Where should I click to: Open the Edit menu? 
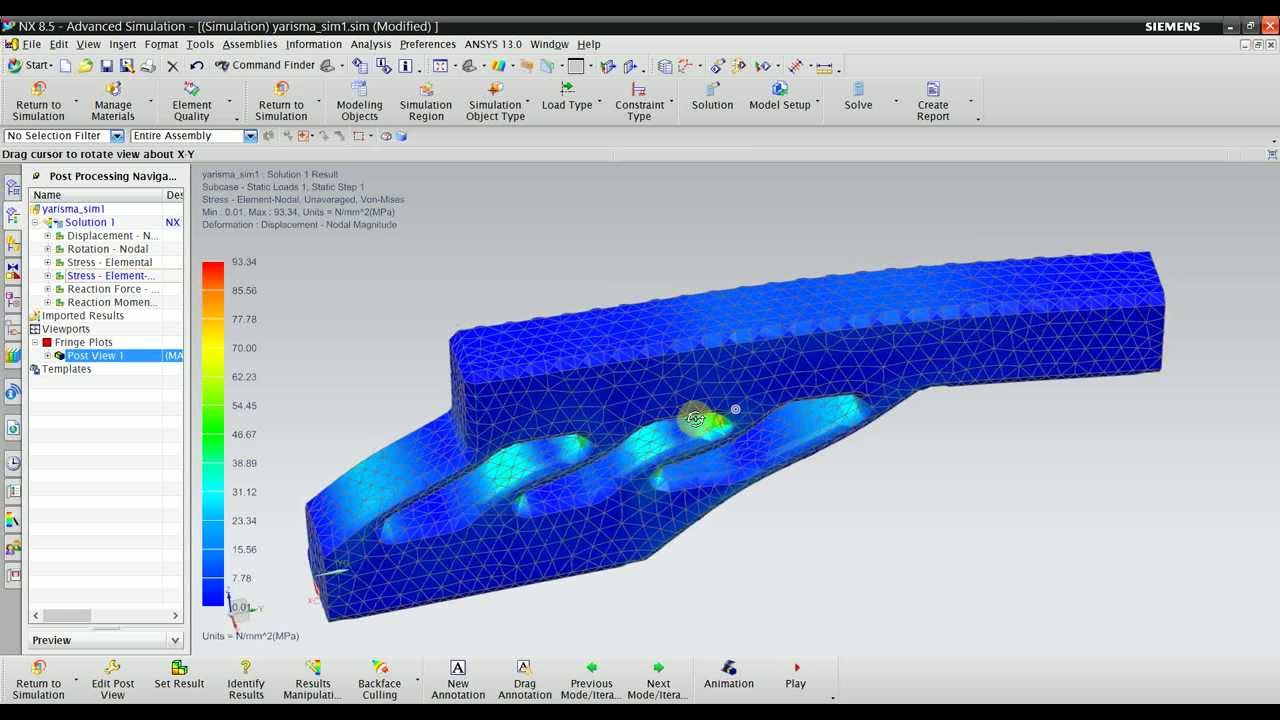click(59, 44)
